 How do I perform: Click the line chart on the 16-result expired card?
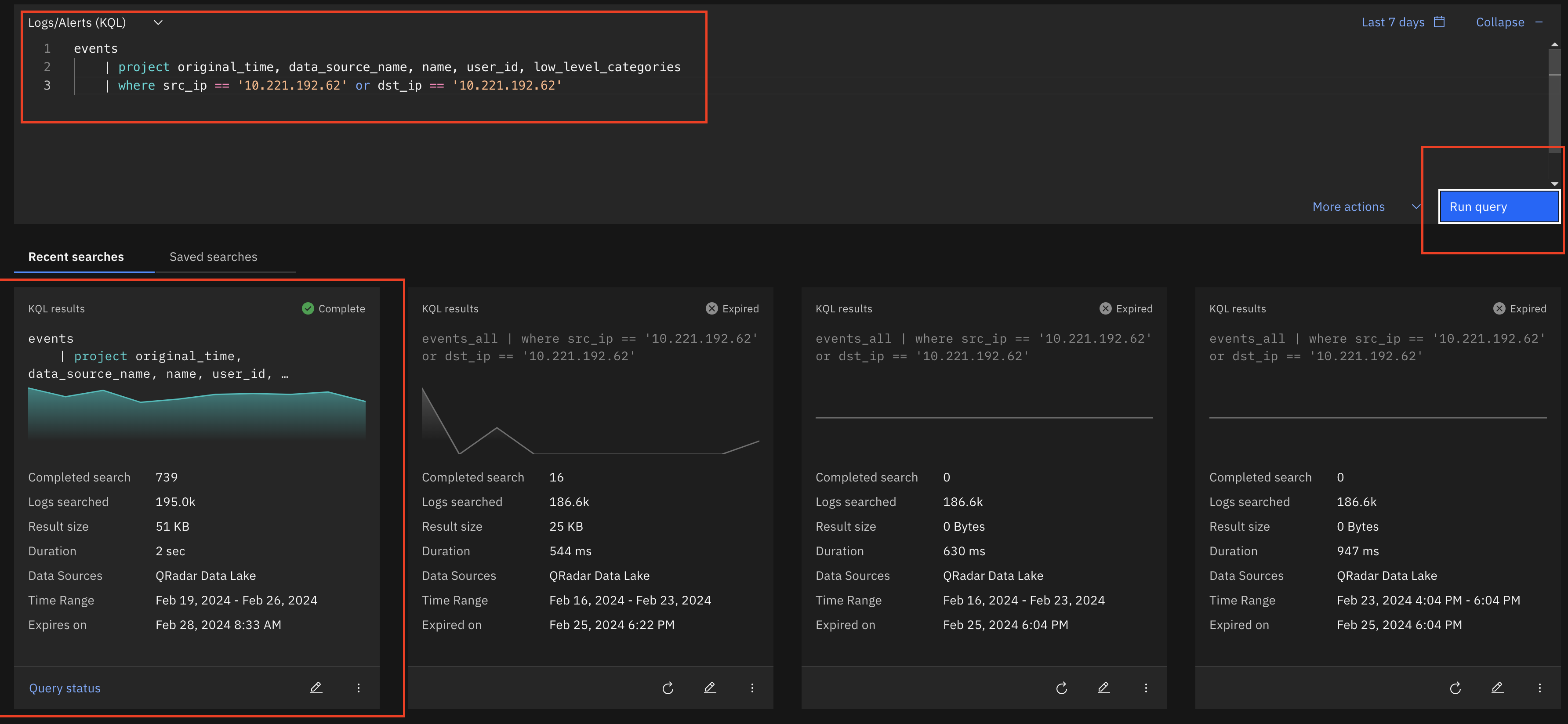coord(591,421)
